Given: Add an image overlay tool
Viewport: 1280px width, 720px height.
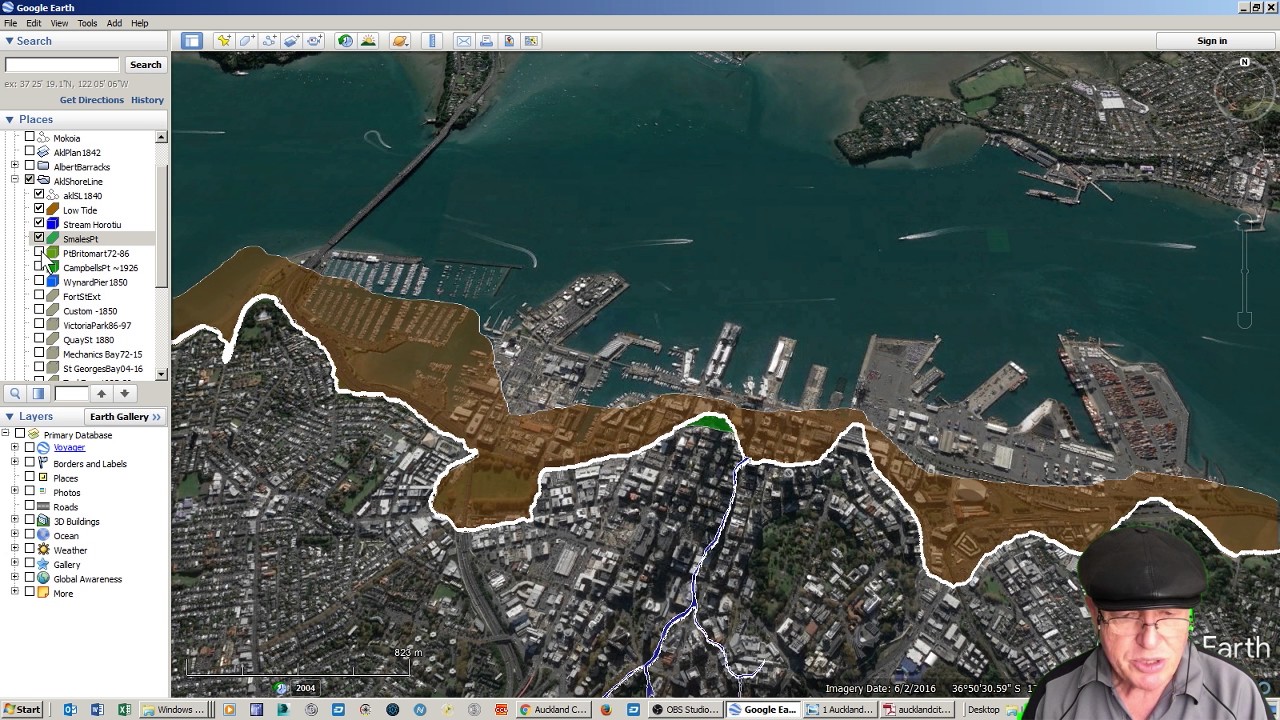Looking at the screenshot, I should 292,41.
